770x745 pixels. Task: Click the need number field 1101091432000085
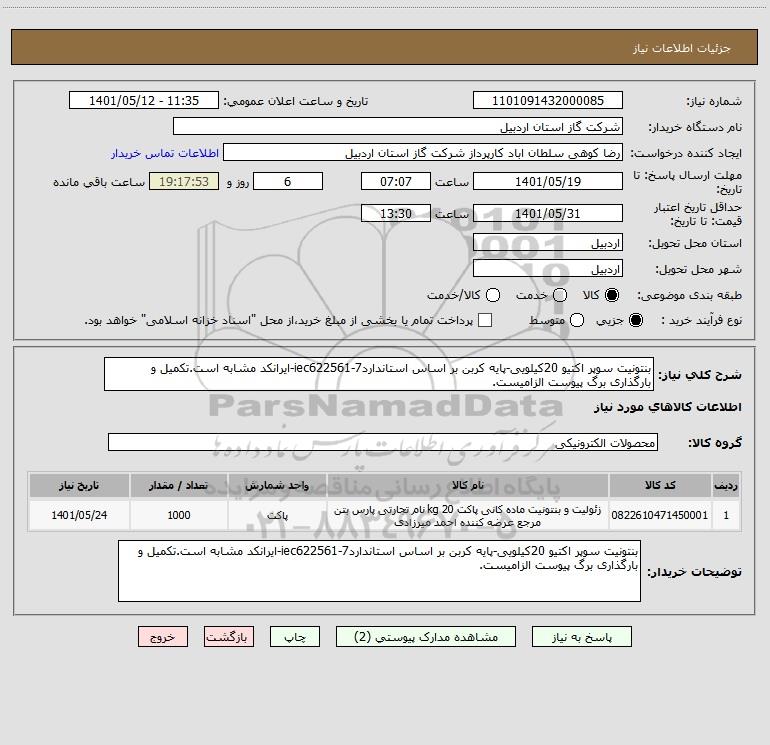pos(548,101)
